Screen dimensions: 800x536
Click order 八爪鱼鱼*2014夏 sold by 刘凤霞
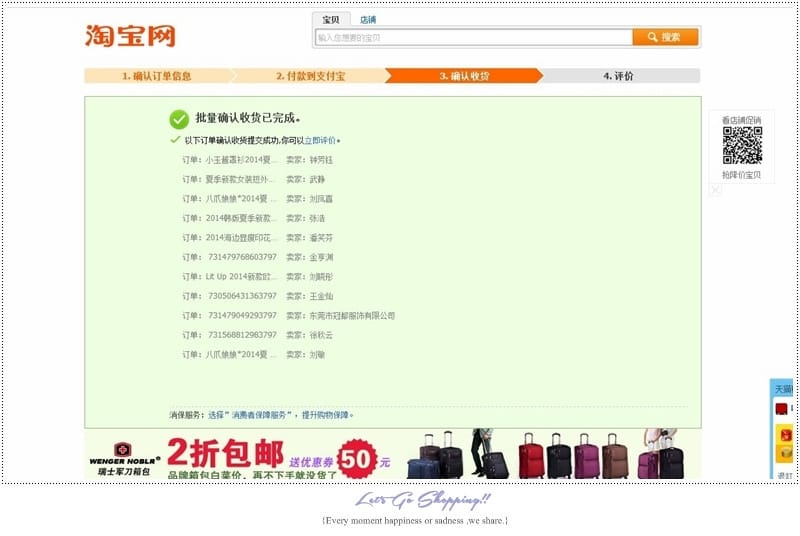pos(240,198)
